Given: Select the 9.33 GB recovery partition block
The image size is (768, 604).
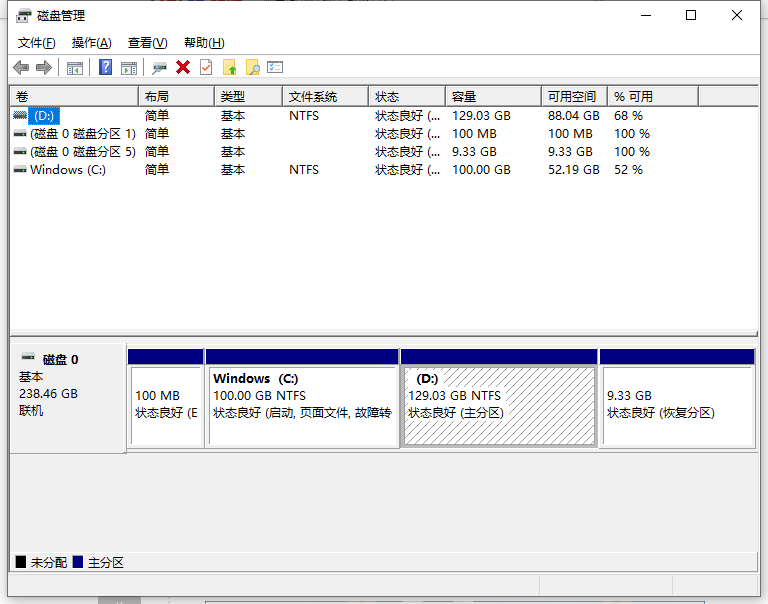Looking at the screenshot, I should pos(676,405).
